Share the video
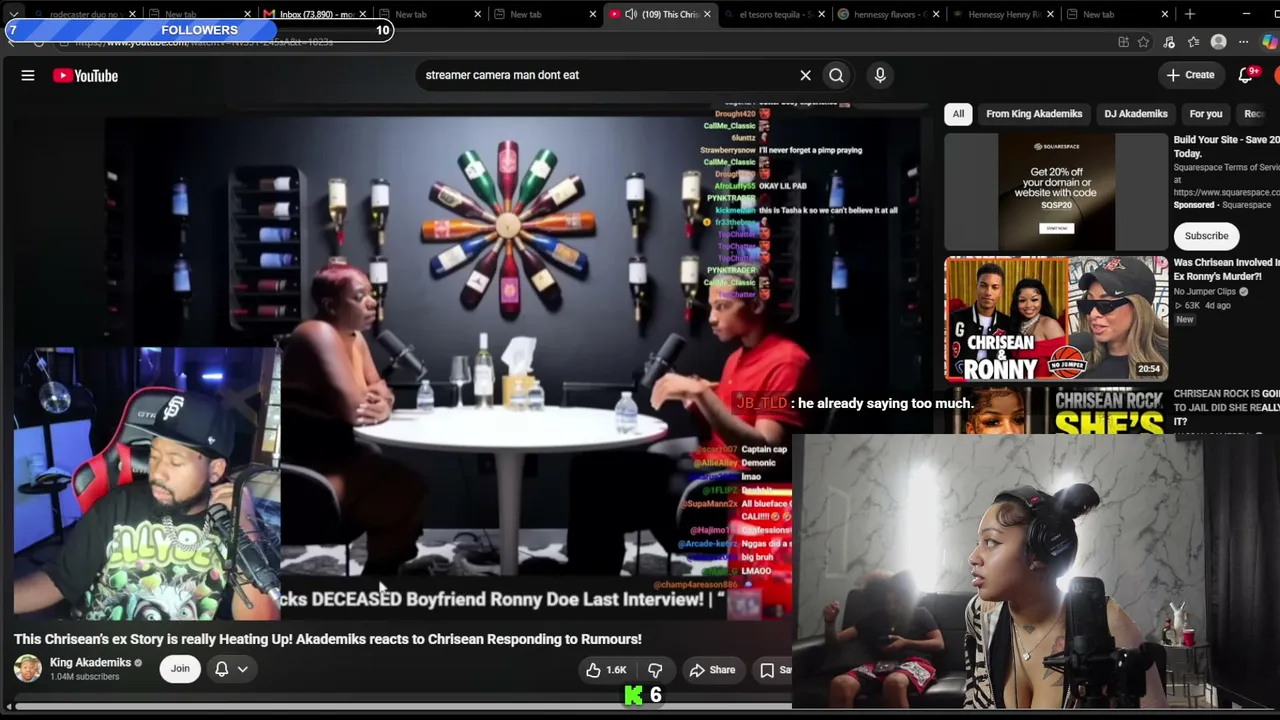 tap(712, 670)
